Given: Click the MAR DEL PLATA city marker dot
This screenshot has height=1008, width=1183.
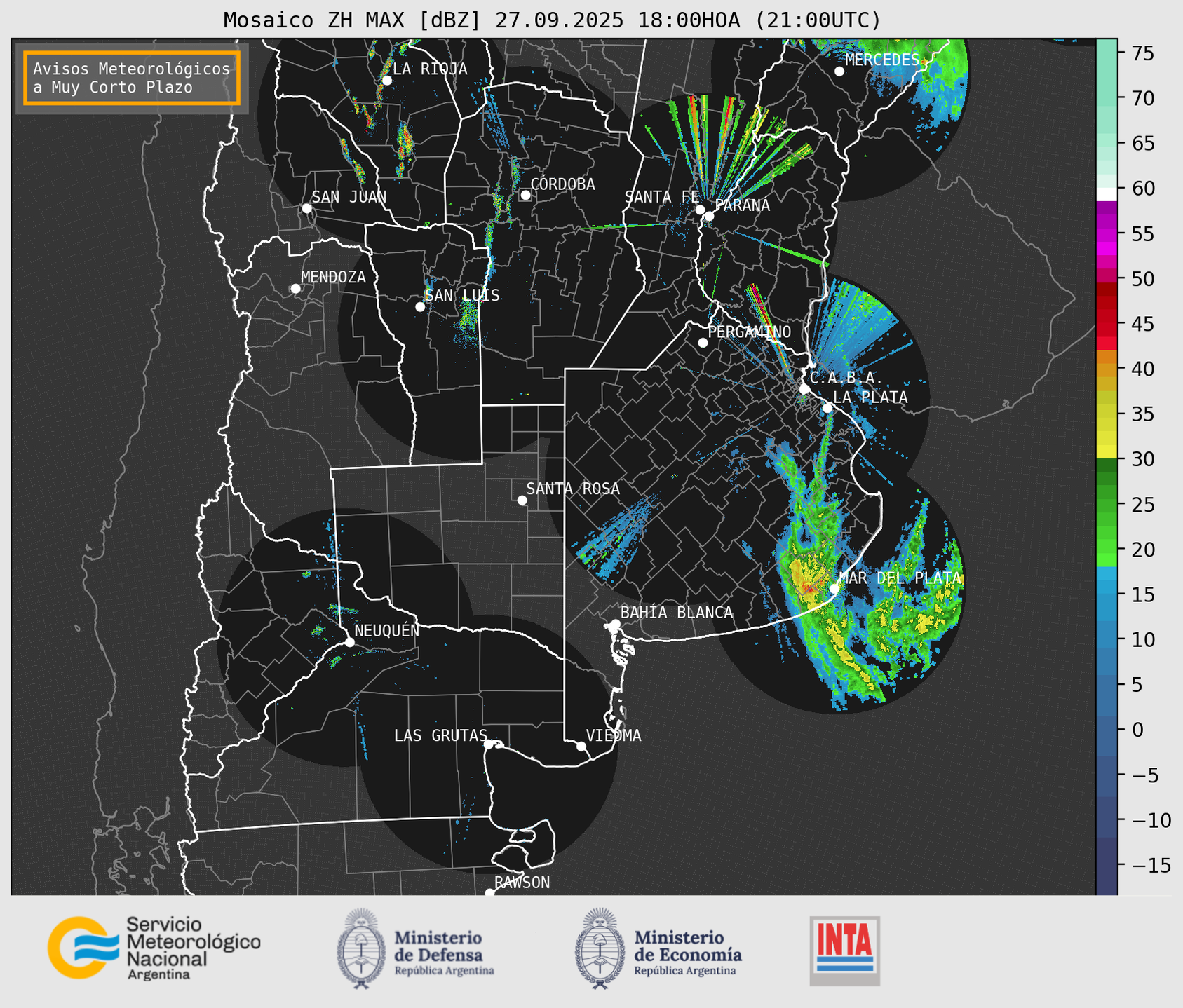Looking at the screenshot, I should coord(834,588).
